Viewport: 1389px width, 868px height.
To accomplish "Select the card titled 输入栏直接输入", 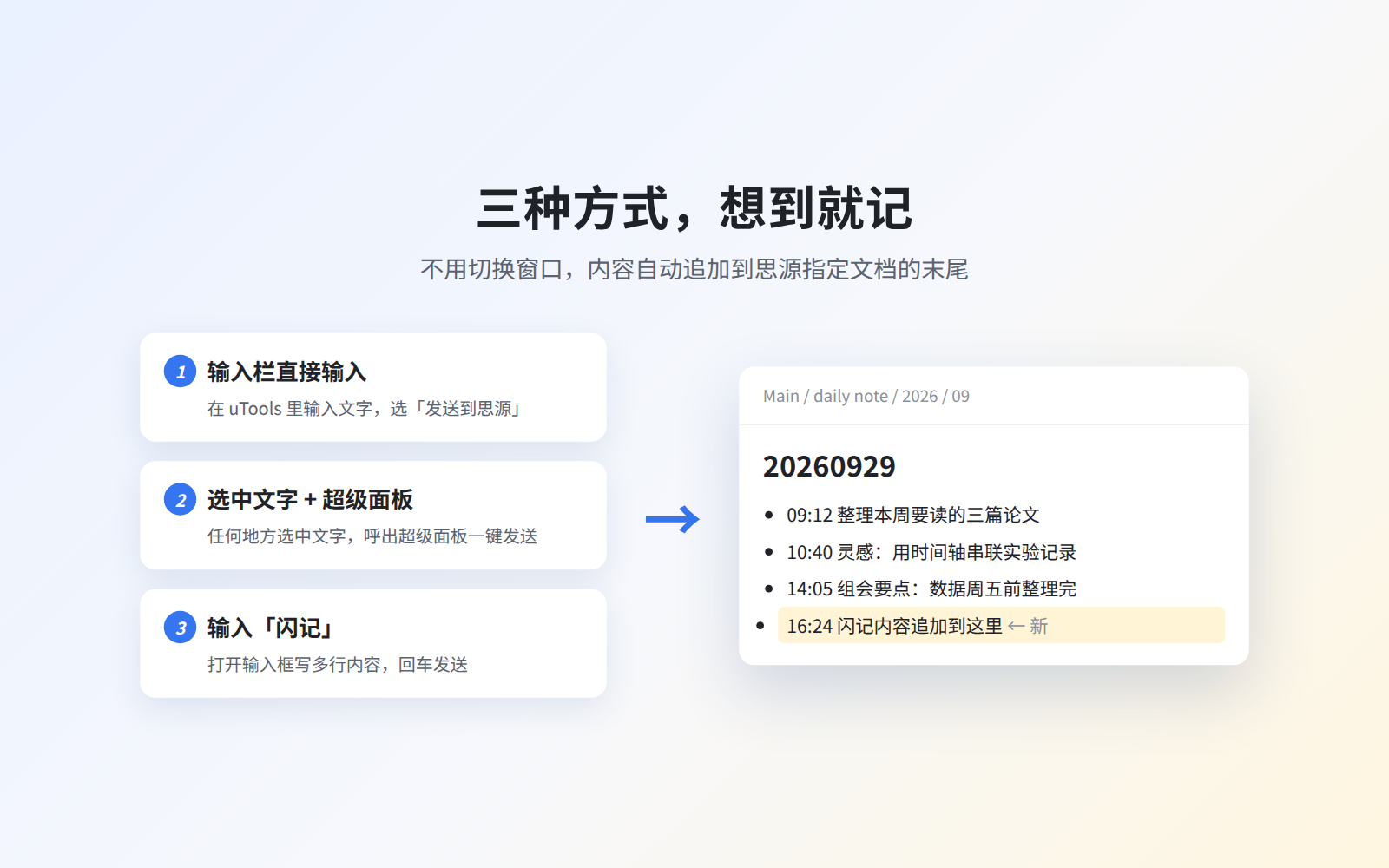I will [x=373, y=387].
